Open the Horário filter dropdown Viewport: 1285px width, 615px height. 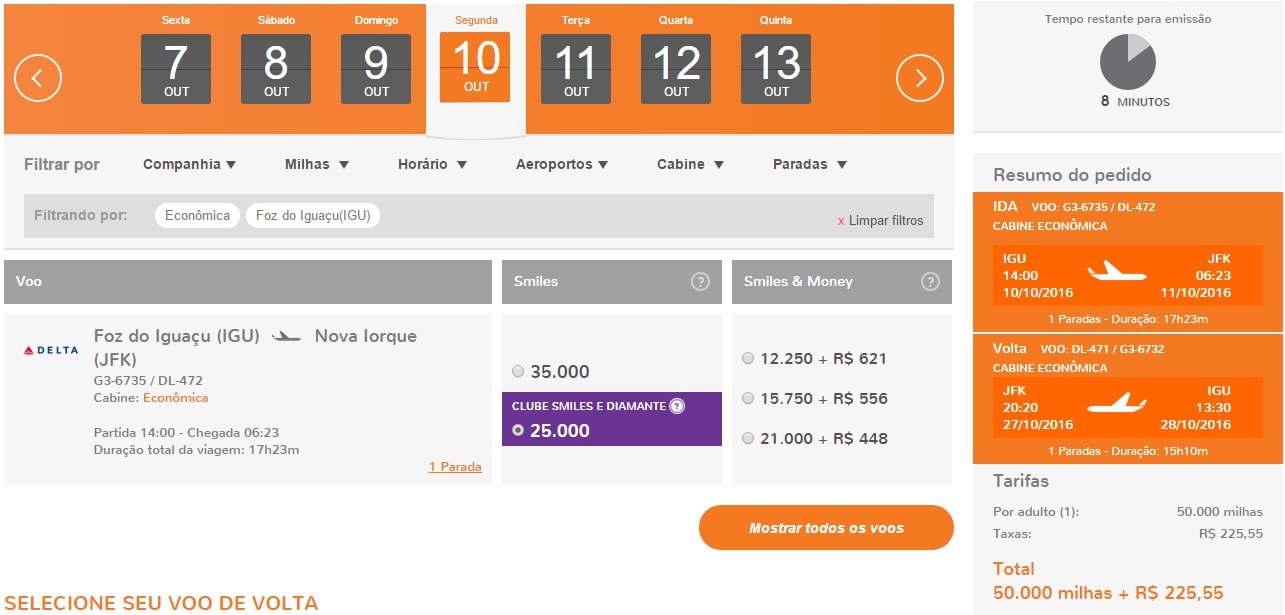pos(432,164)
